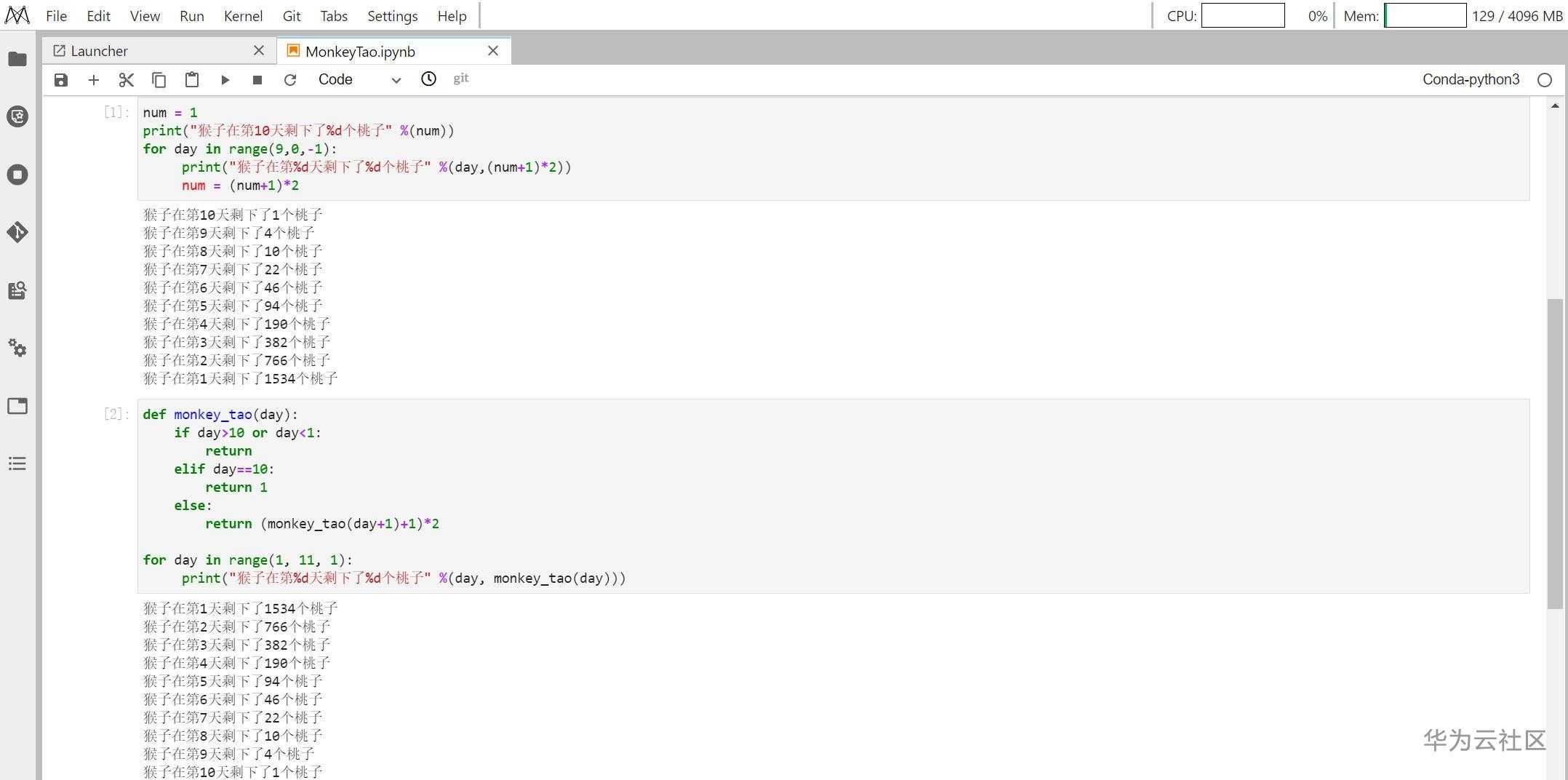Click the 129 / 4096 MB memory text

1517,16
